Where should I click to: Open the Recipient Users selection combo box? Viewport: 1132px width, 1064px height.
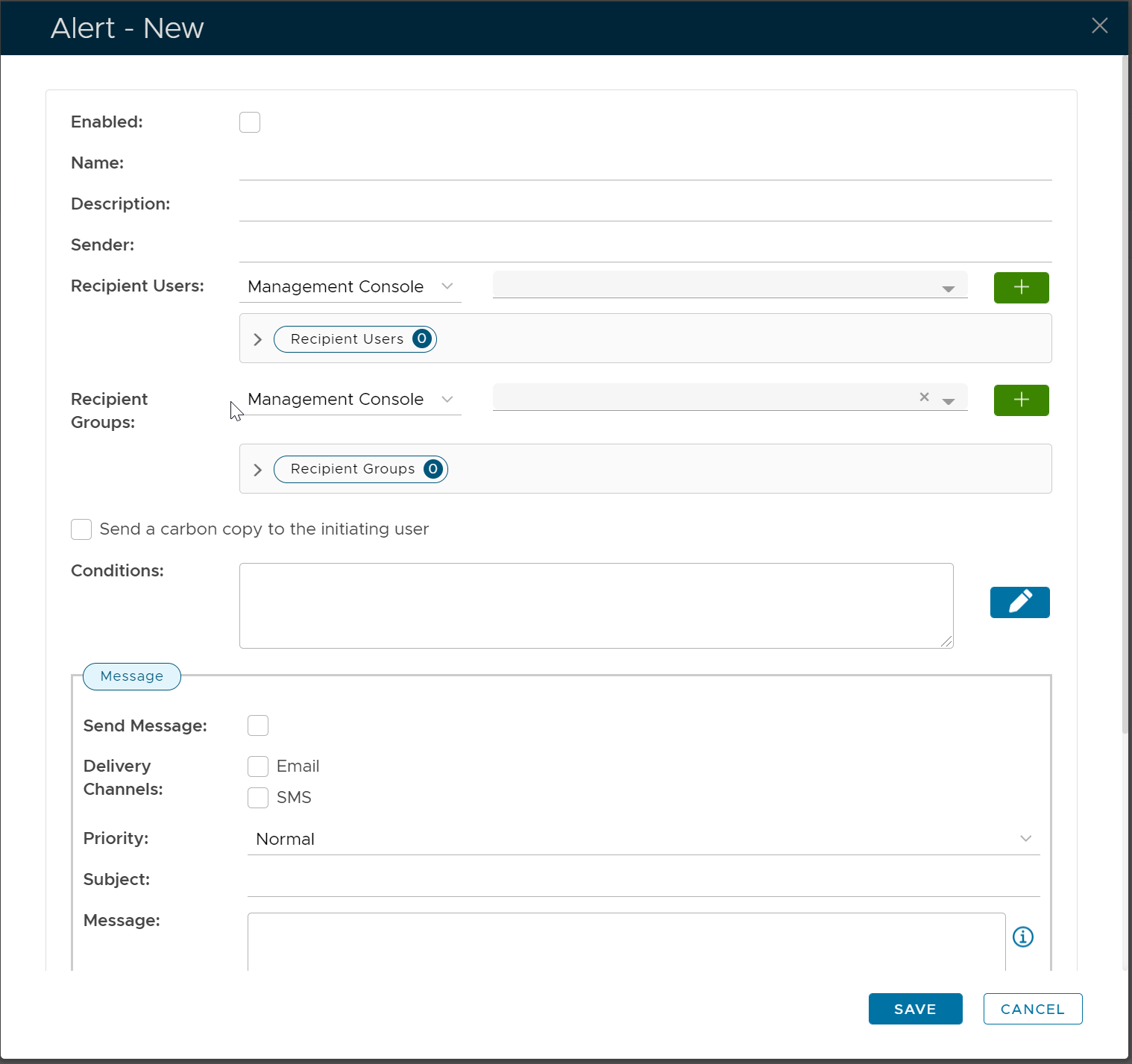729,286
